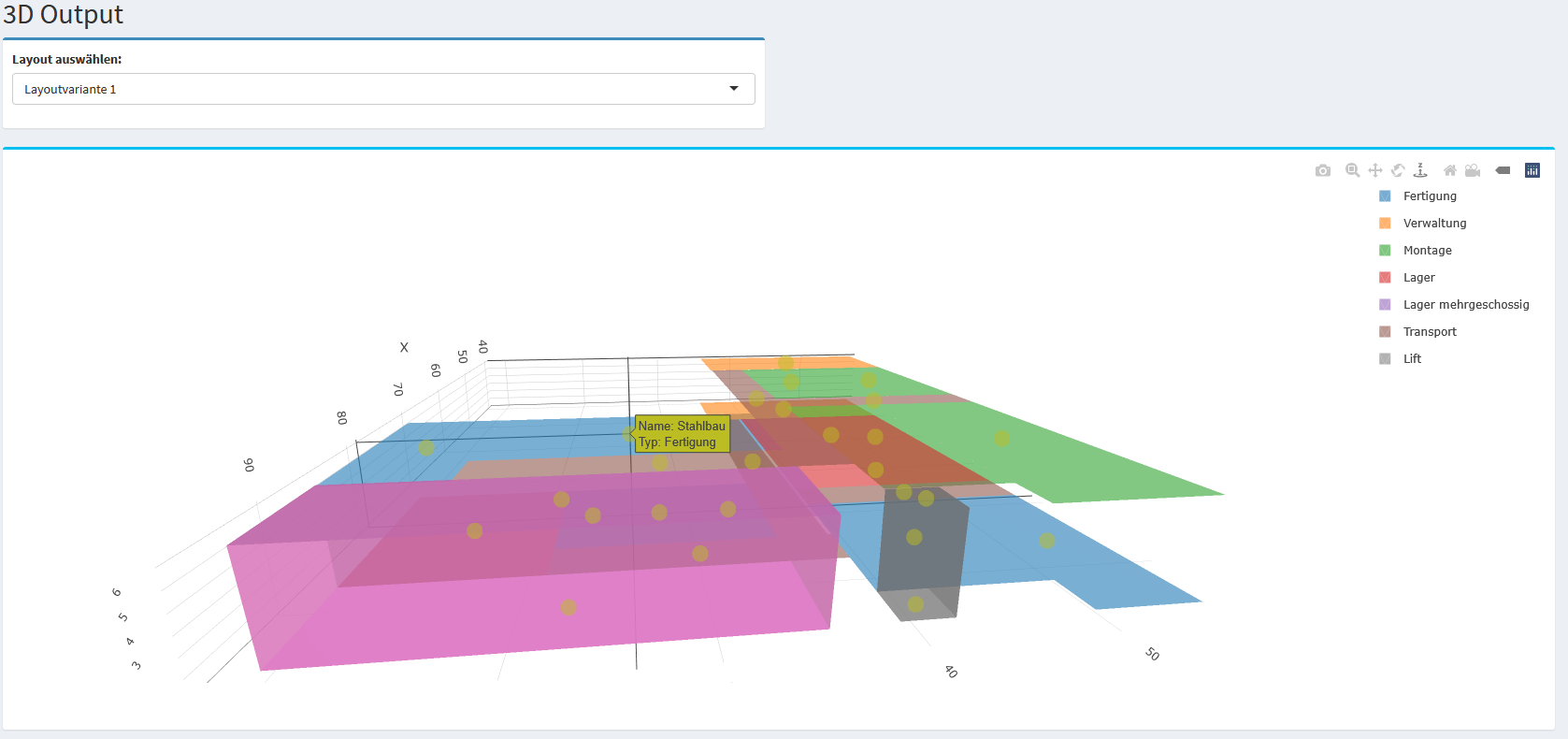Screen dimensions: 1568x739
Task: Enable Turntable rotation mode
Action: coord(1420,170)
